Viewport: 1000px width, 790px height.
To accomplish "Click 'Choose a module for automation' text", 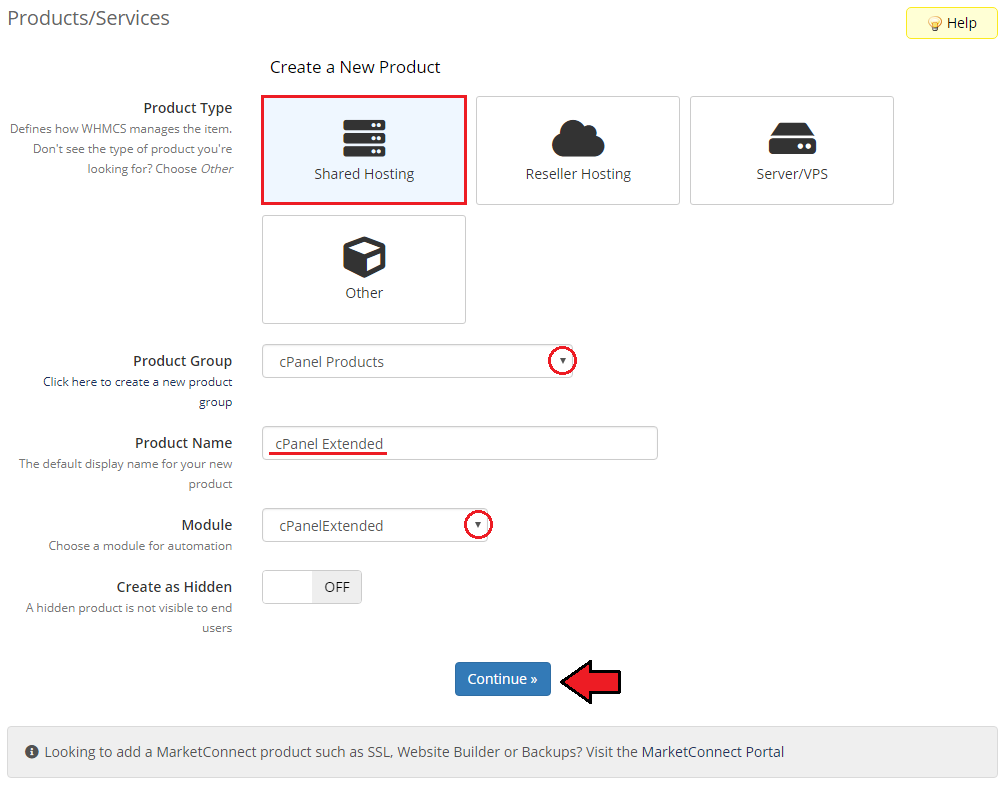I will point(140,546).
